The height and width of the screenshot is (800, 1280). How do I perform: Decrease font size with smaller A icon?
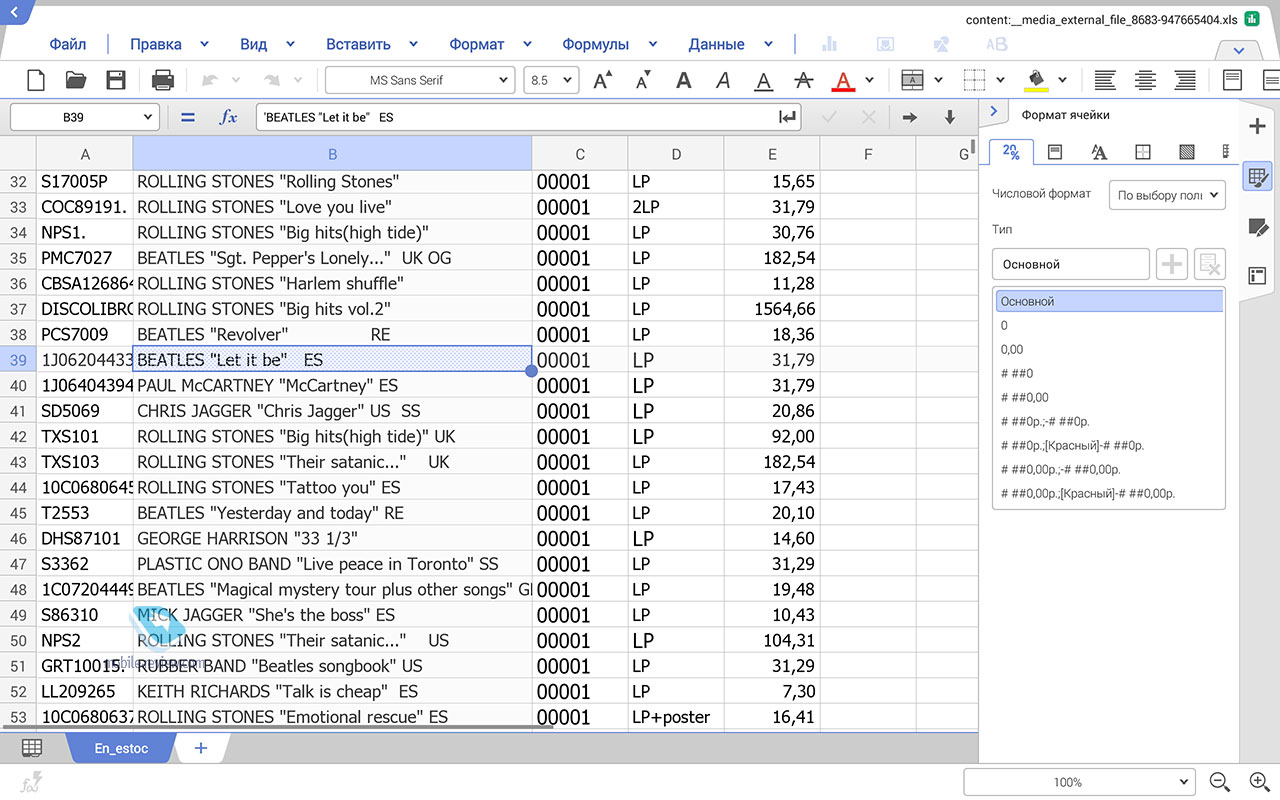[642, 80]
